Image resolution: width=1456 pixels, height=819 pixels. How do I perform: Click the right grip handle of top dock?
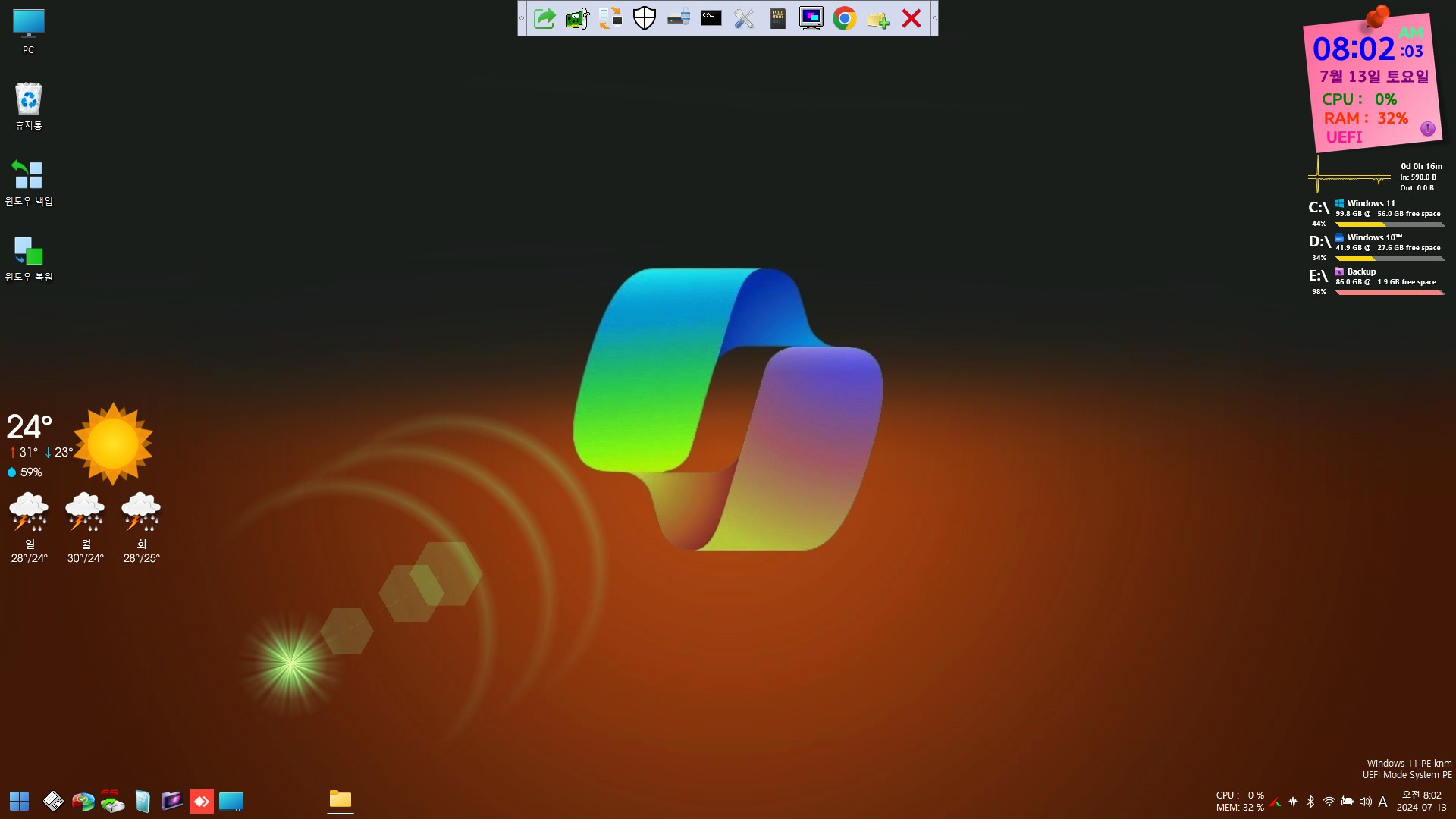pos(934,18)
